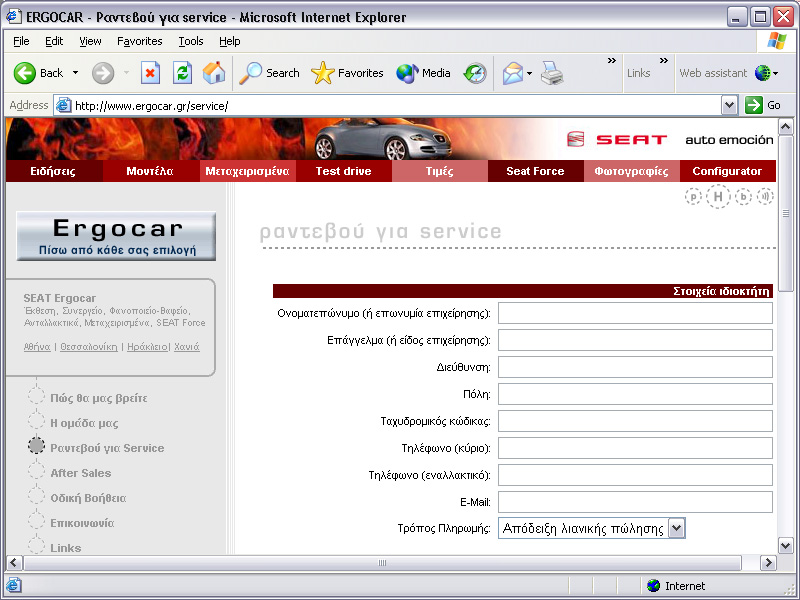Click the round 'b' icon
The height and width of the screenshot is (600, 800).
(743, 196)
